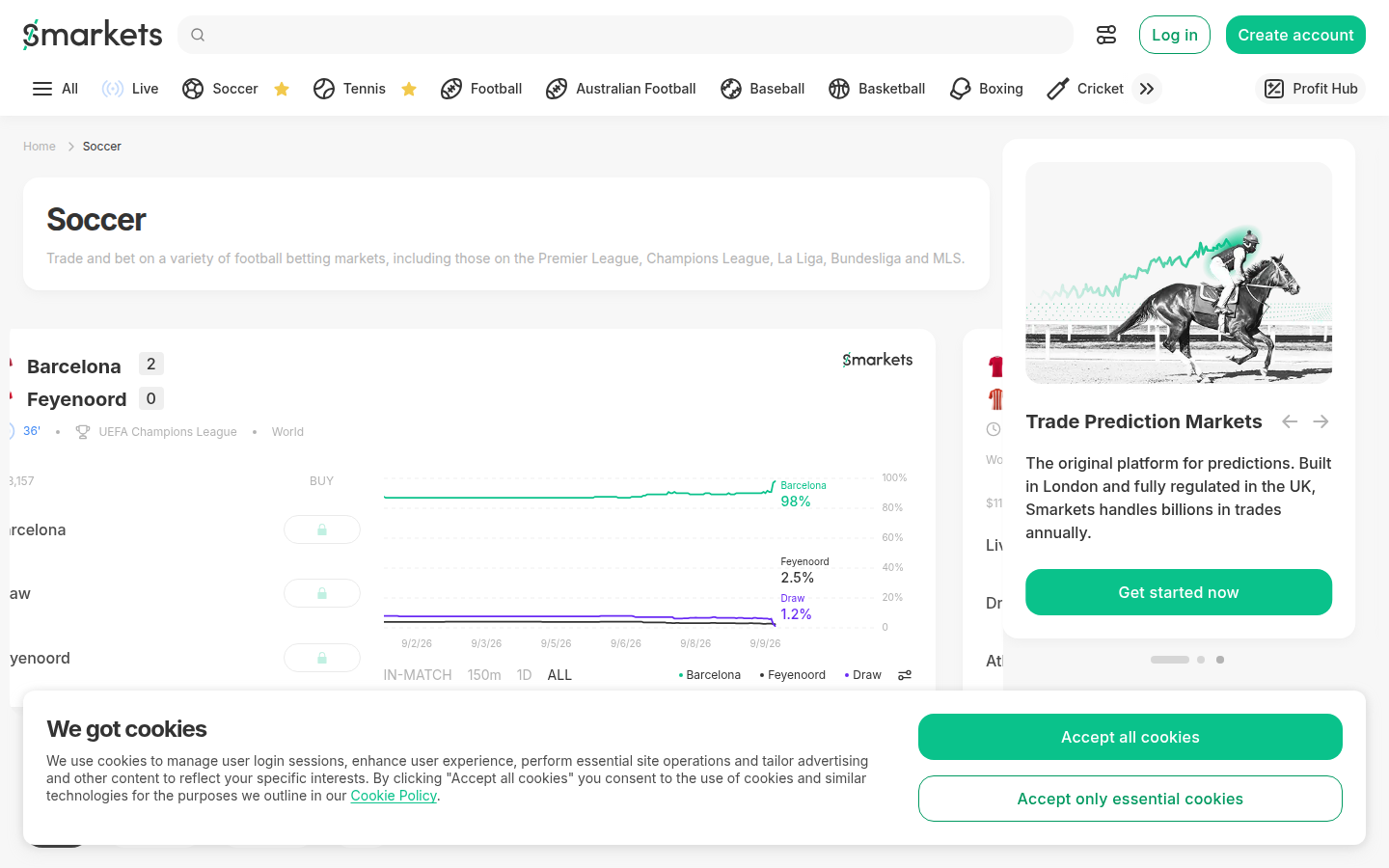Click Accept all cookies
This screenshot has width=1389, height=868.
coord(1130,737)
